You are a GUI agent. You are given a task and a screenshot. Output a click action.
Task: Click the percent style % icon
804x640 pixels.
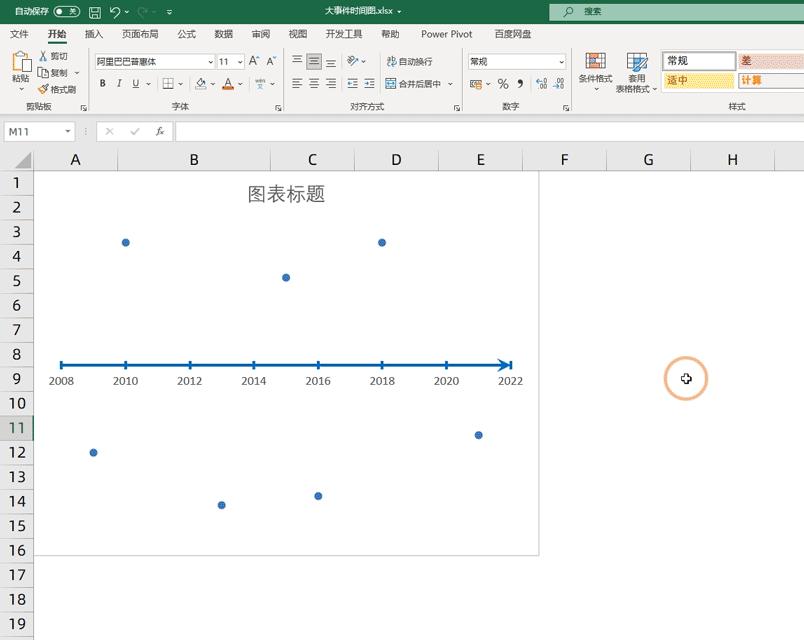click(503, 83)
